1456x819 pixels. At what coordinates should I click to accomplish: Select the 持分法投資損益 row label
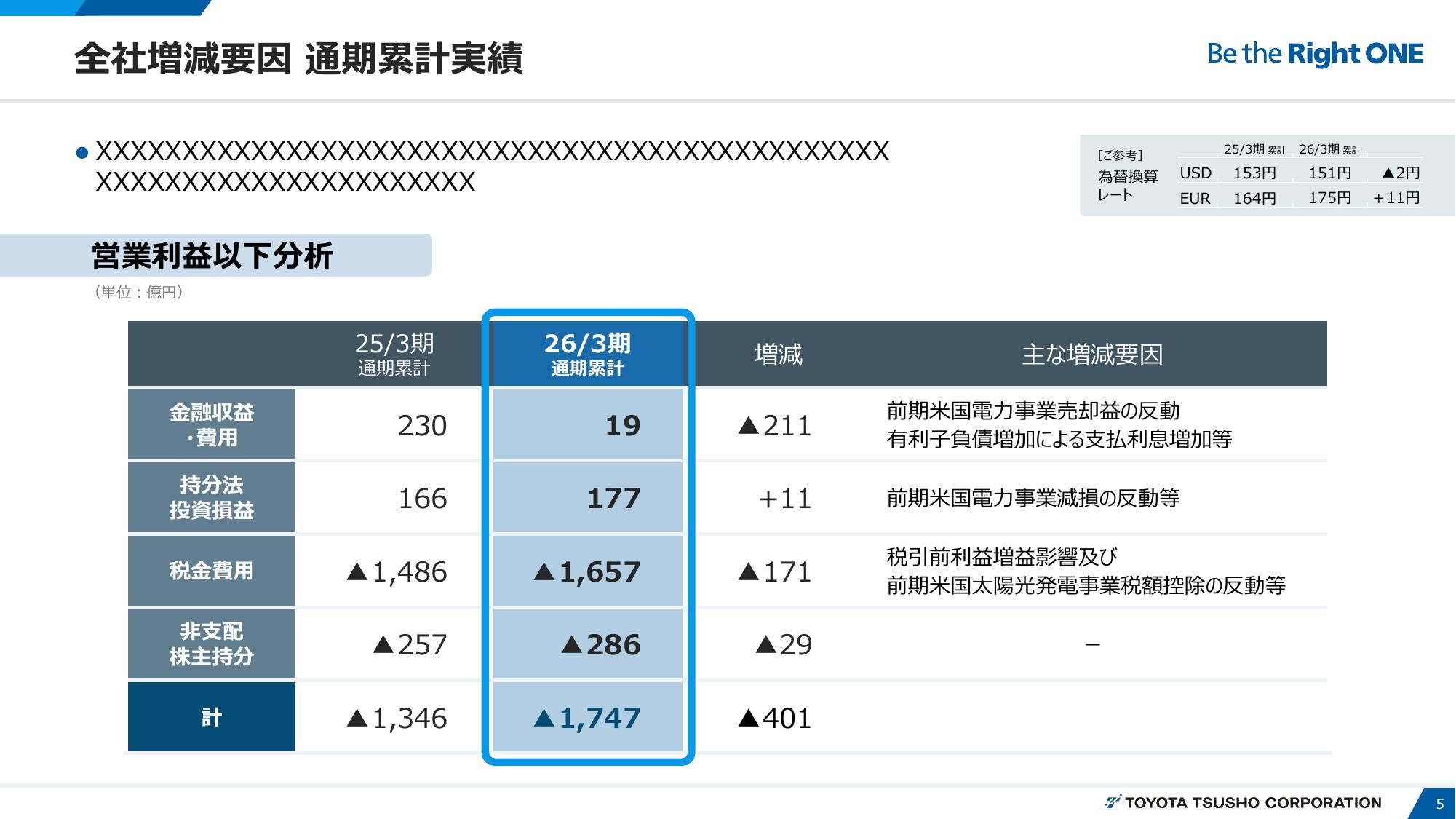(212, 497)
